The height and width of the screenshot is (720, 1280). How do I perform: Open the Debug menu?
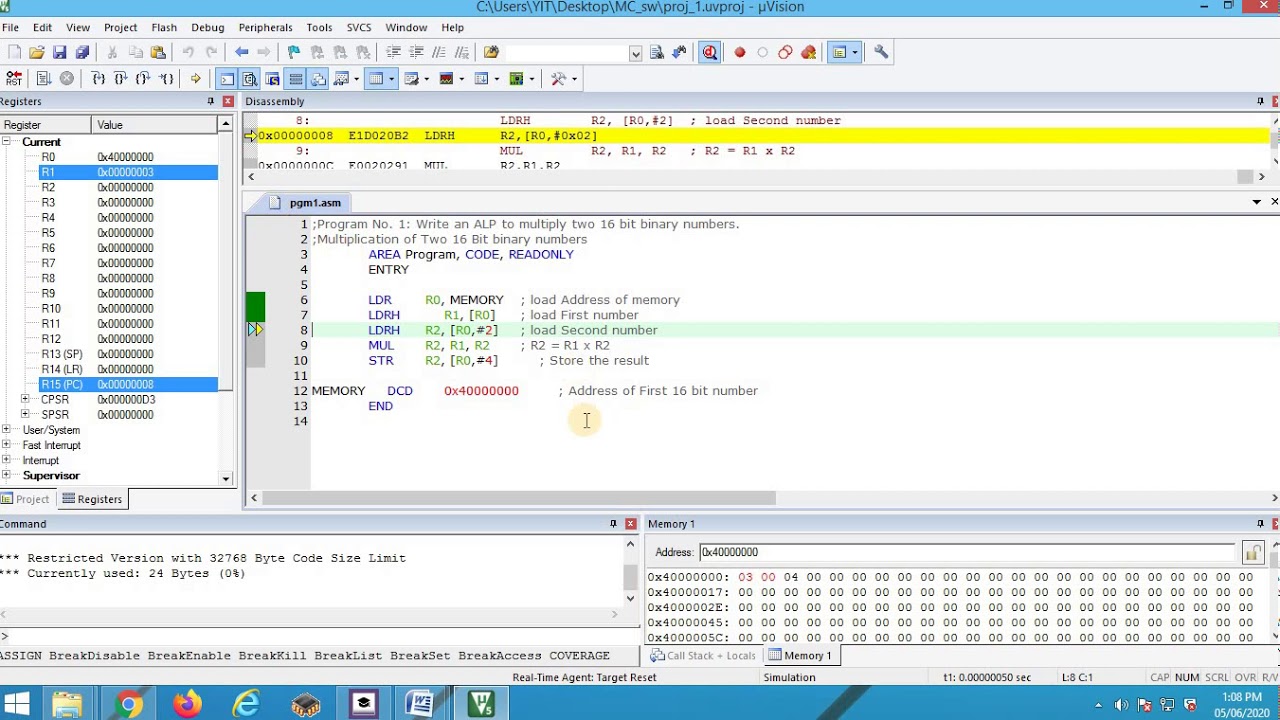[x=208, y=27]
